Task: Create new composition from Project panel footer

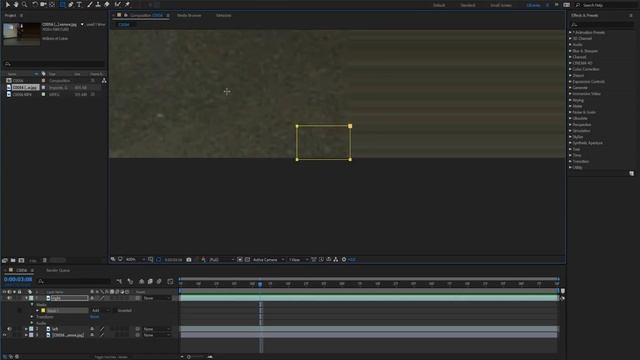Action: [21, 260]
